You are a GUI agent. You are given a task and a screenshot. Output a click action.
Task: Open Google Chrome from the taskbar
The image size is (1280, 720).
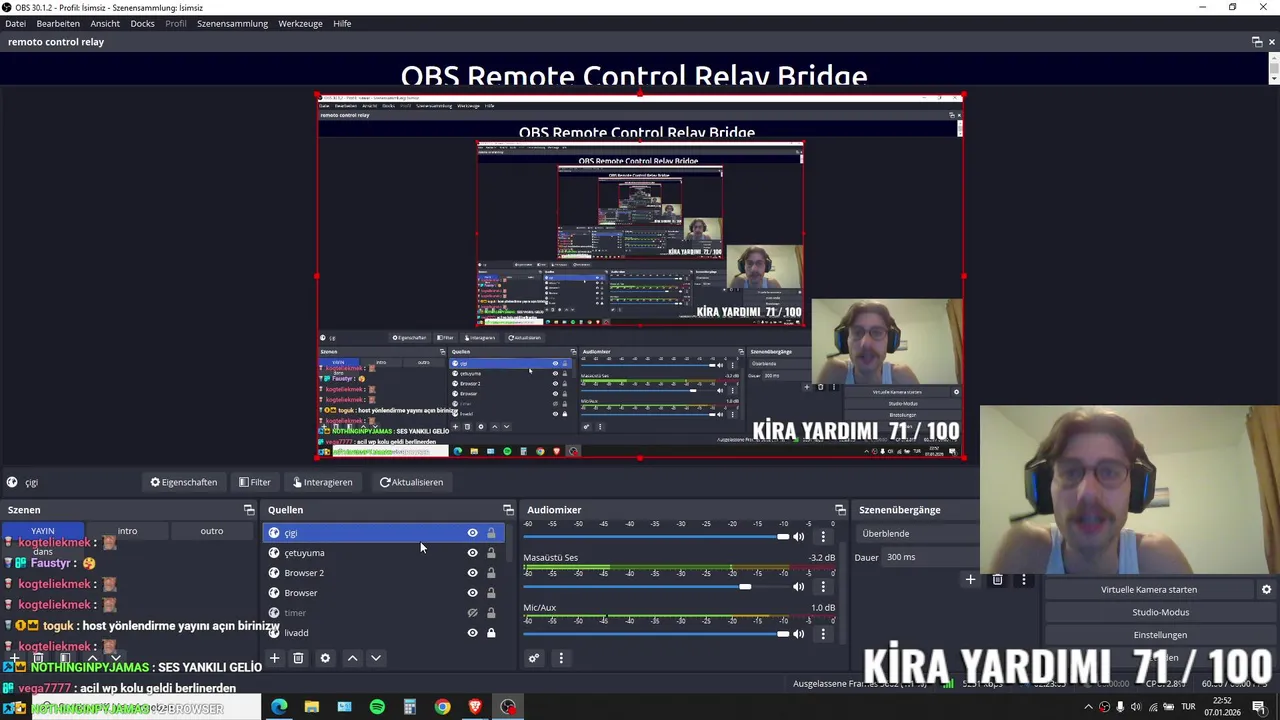point(442,707)
